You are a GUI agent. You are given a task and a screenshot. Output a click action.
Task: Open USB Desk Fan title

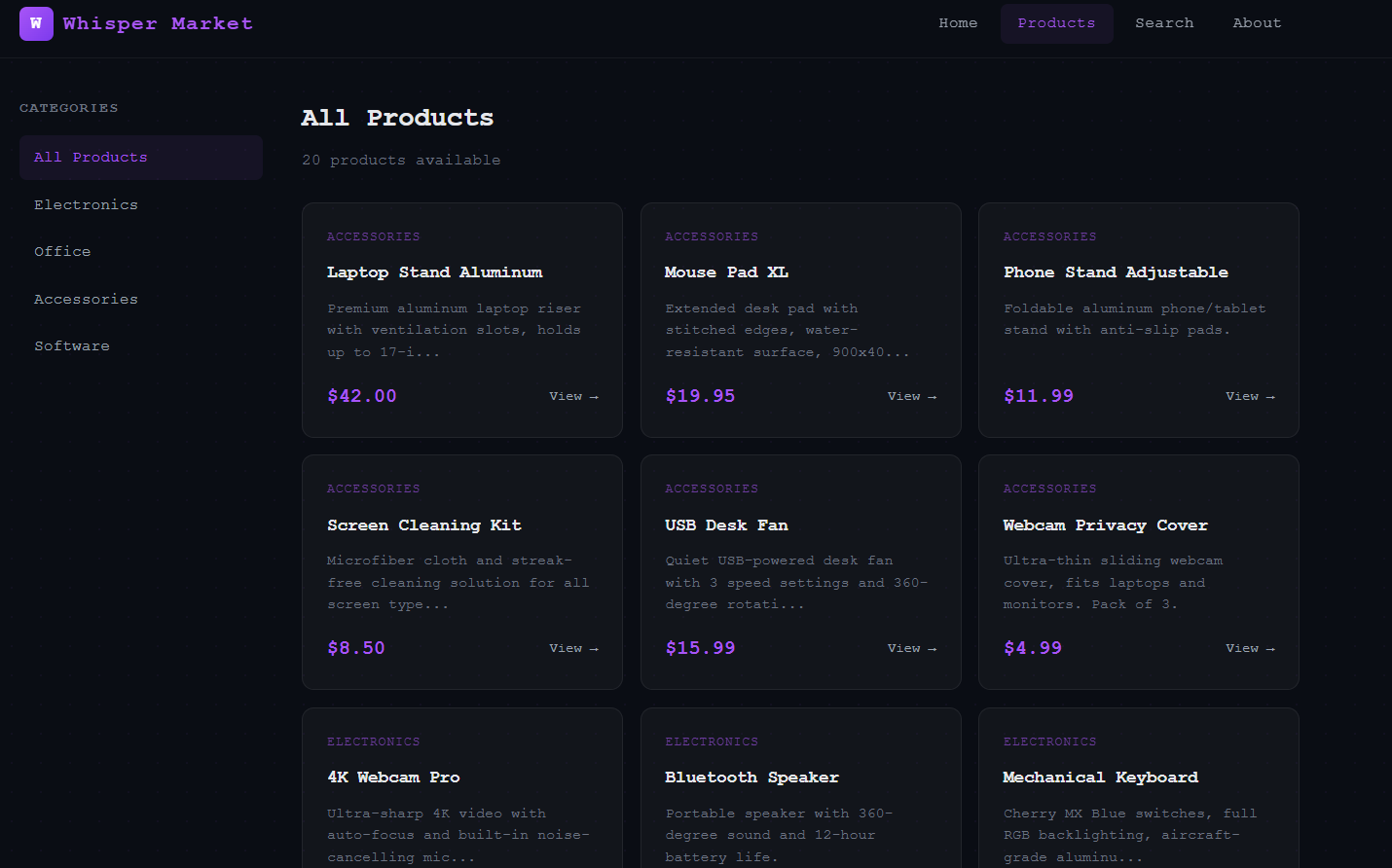[726, 525]
